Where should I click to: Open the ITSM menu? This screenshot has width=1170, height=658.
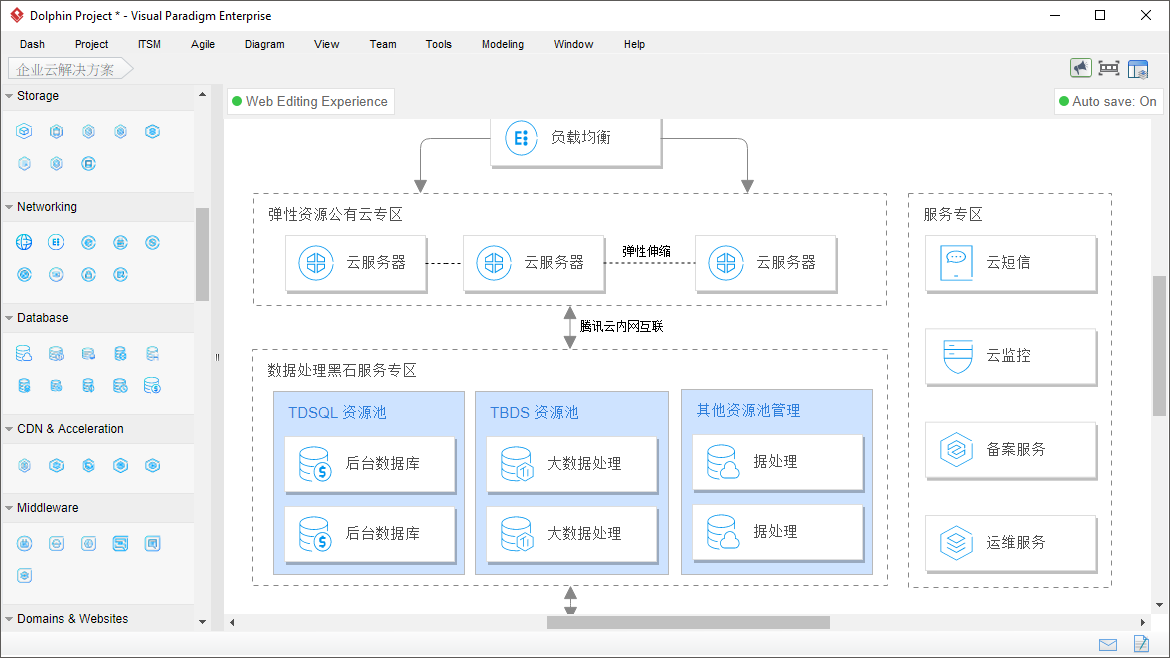coord(149,44)
